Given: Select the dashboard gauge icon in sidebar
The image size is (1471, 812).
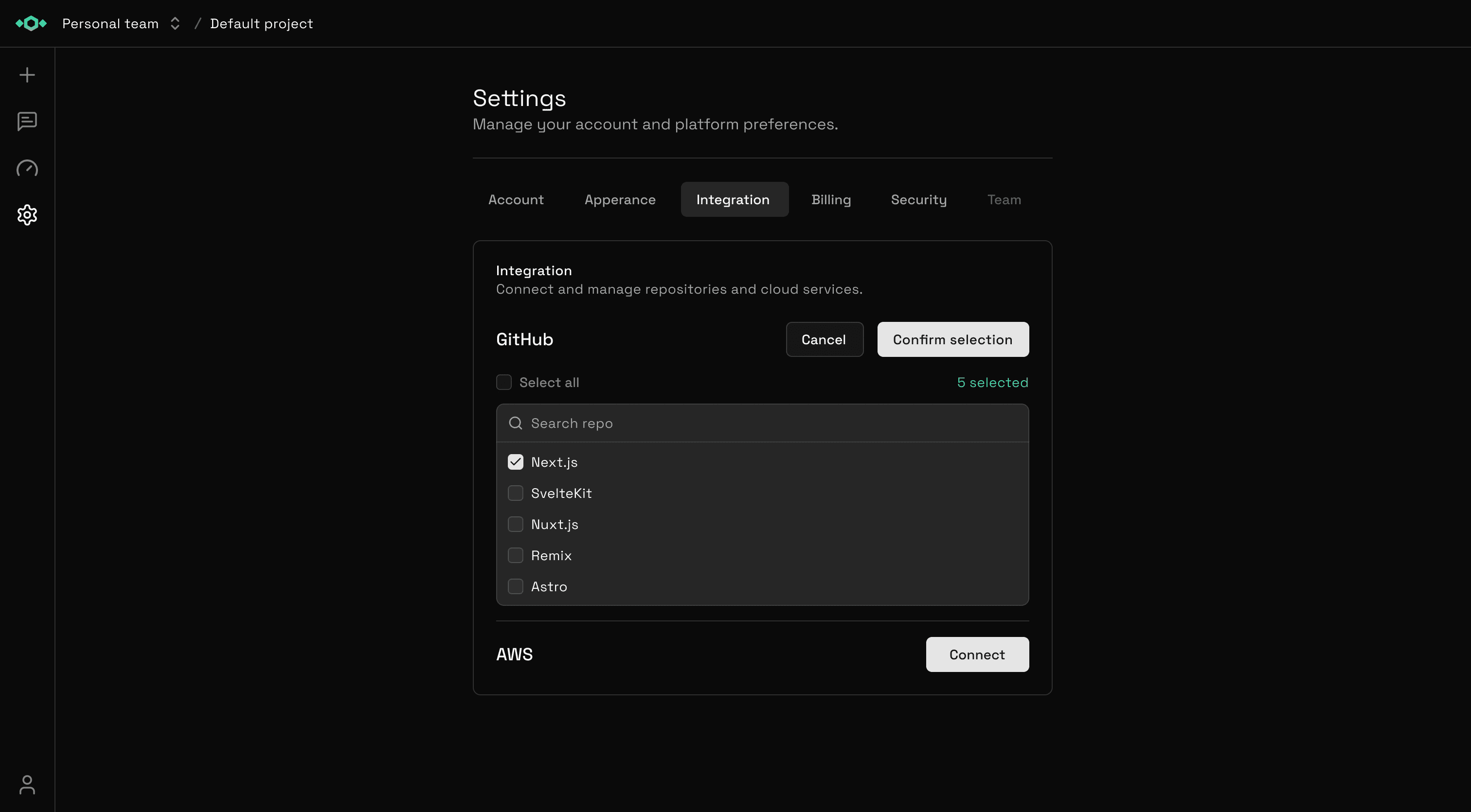Looking at the screenshot, I should pos(27,168).
